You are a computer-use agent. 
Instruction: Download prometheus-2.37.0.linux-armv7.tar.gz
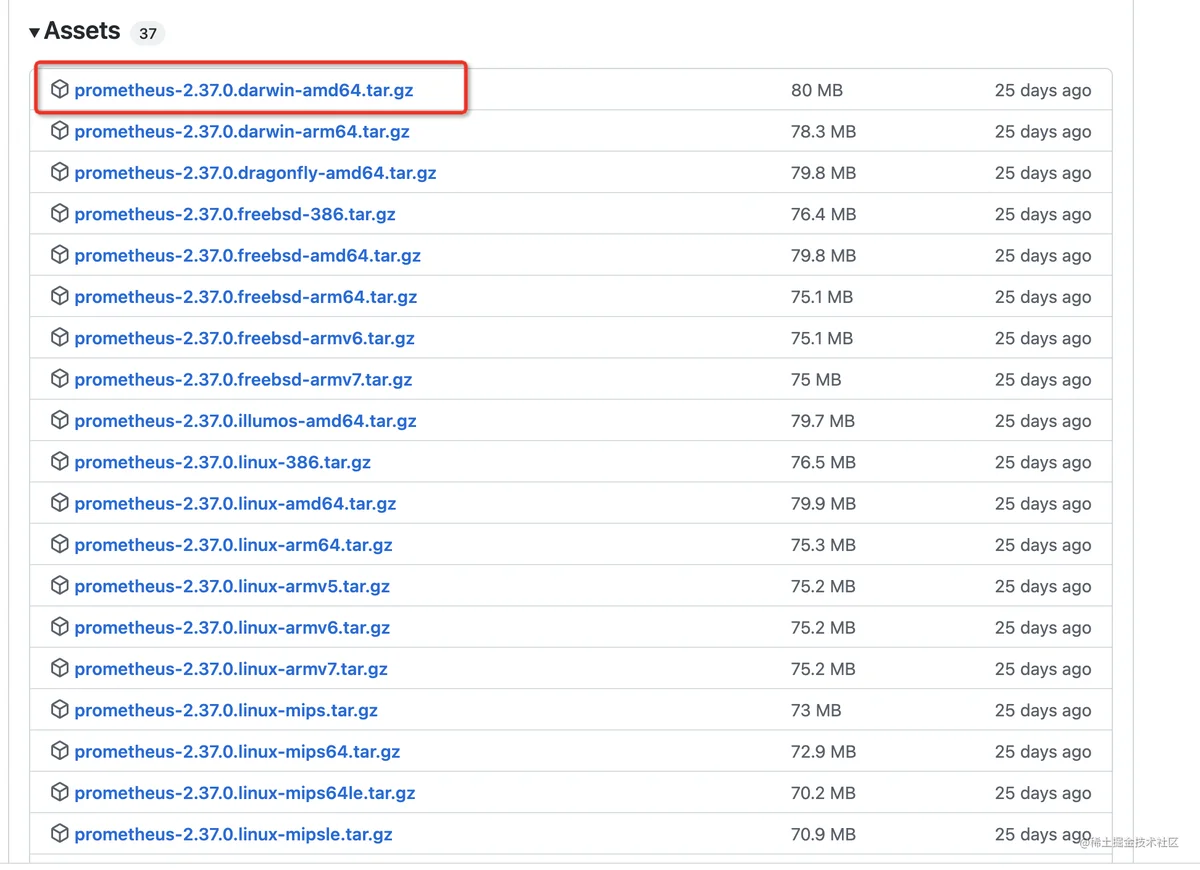(231, 669)
